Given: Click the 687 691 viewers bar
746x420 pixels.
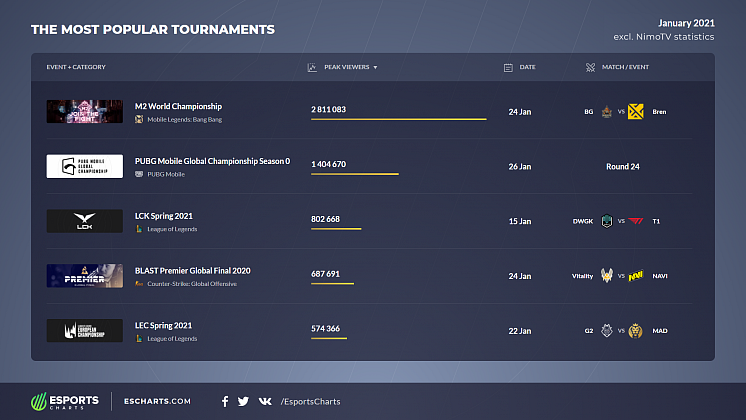Looking at the screenshot, I should pyautogui.click(x=333, y=283).
